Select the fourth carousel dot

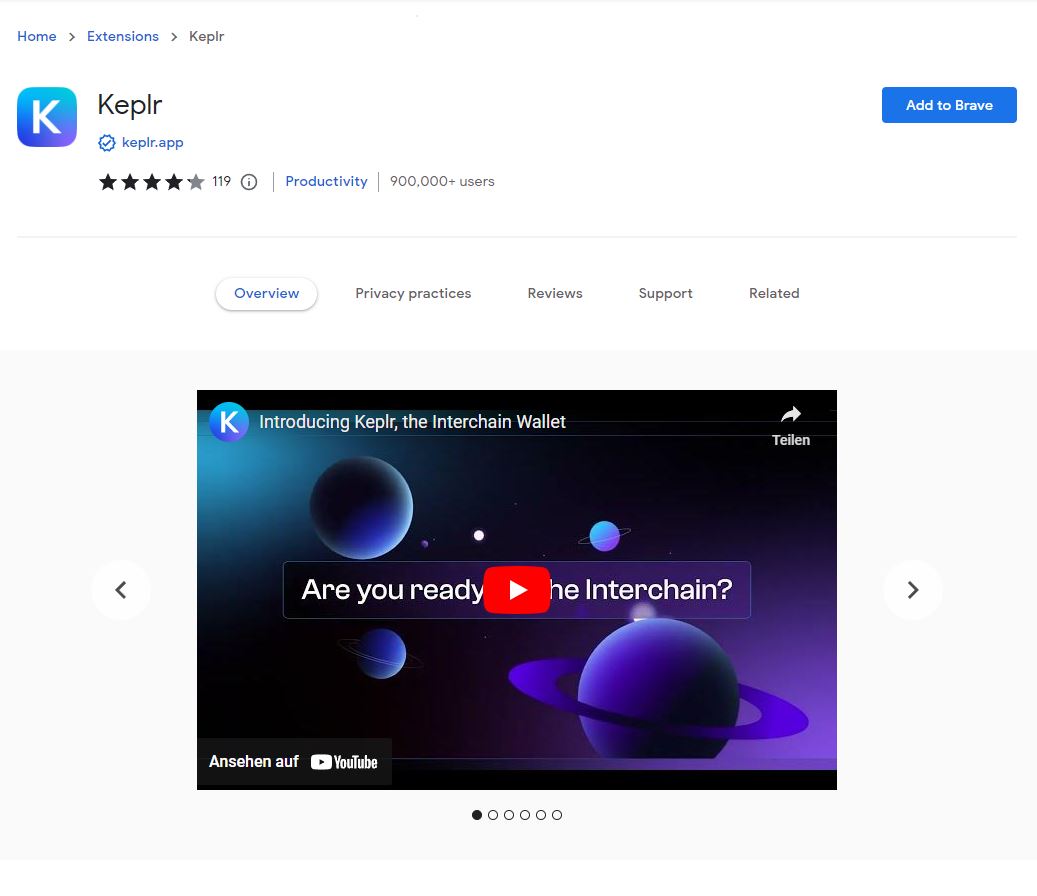point(525,815)
